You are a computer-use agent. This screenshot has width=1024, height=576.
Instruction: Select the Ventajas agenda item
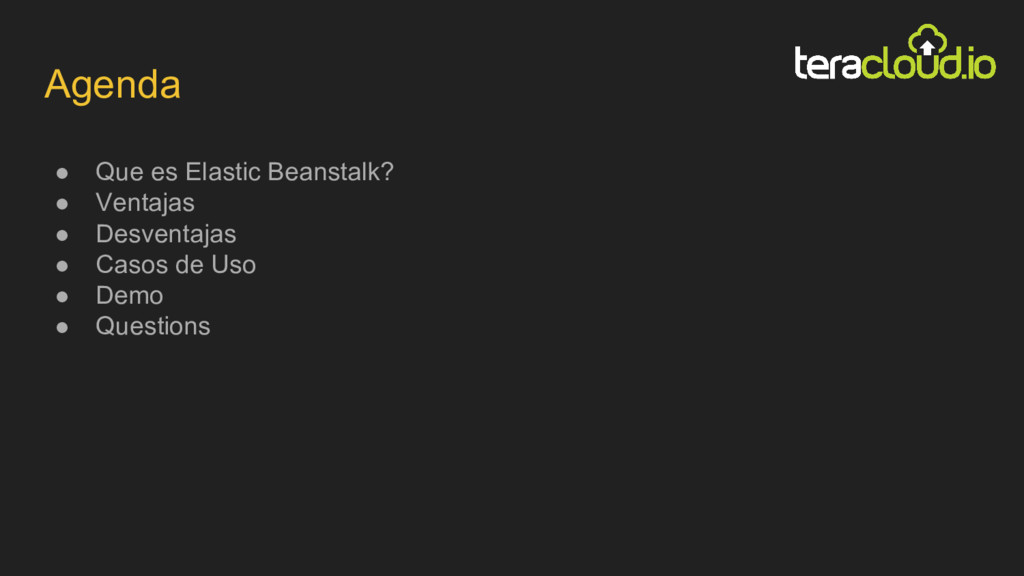pos(145,203)
